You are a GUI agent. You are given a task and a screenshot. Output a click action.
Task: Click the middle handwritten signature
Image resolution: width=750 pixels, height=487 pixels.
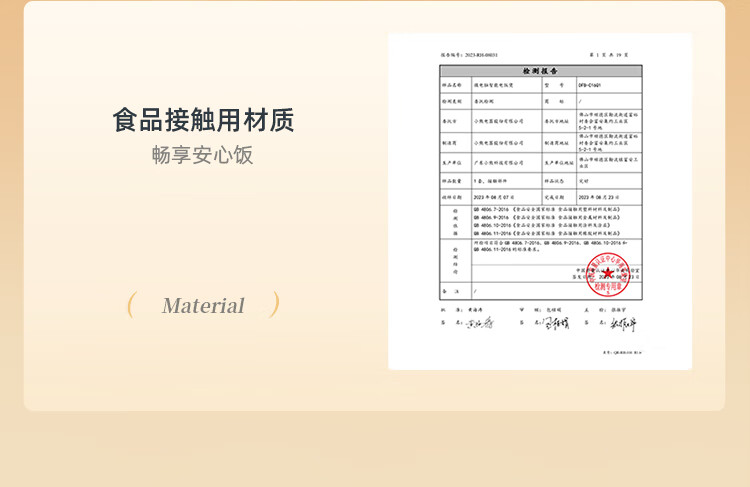(x=555, y=323)
